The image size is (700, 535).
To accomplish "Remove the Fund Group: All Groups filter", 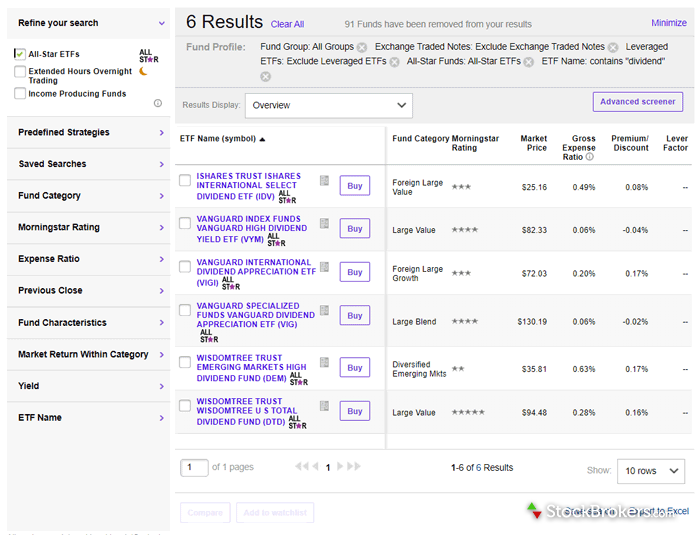I will click(362, 47).
